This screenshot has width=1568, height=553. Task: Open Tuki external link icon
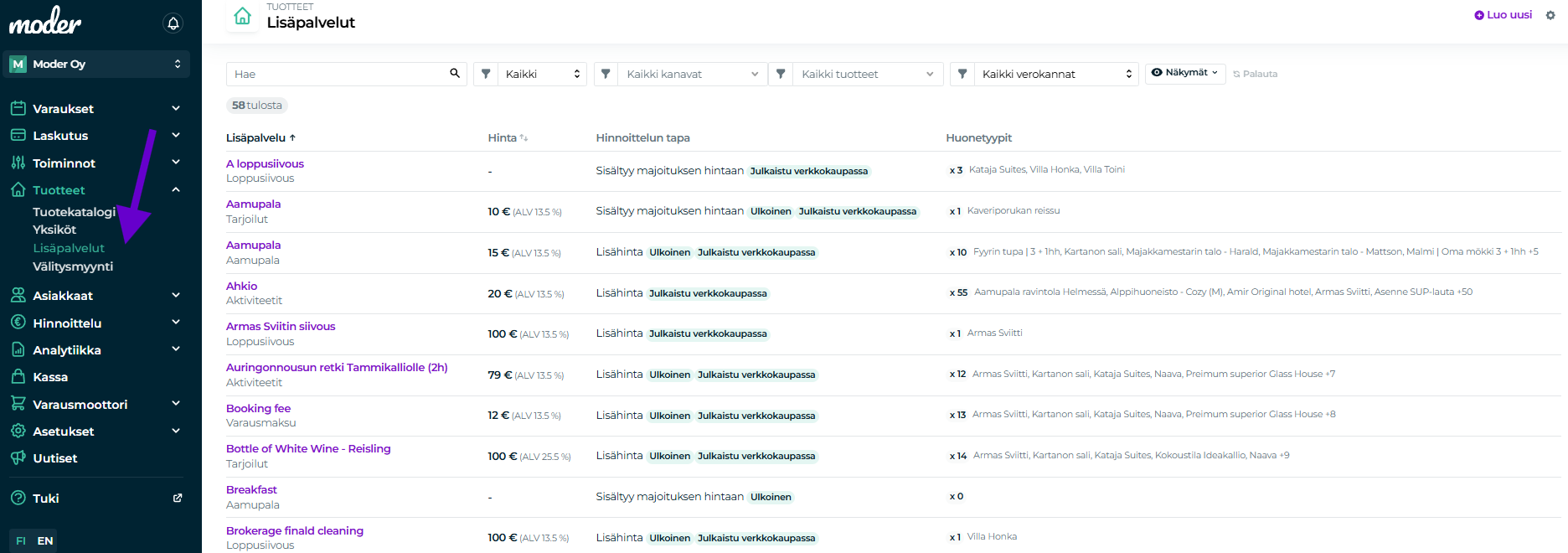178,498
